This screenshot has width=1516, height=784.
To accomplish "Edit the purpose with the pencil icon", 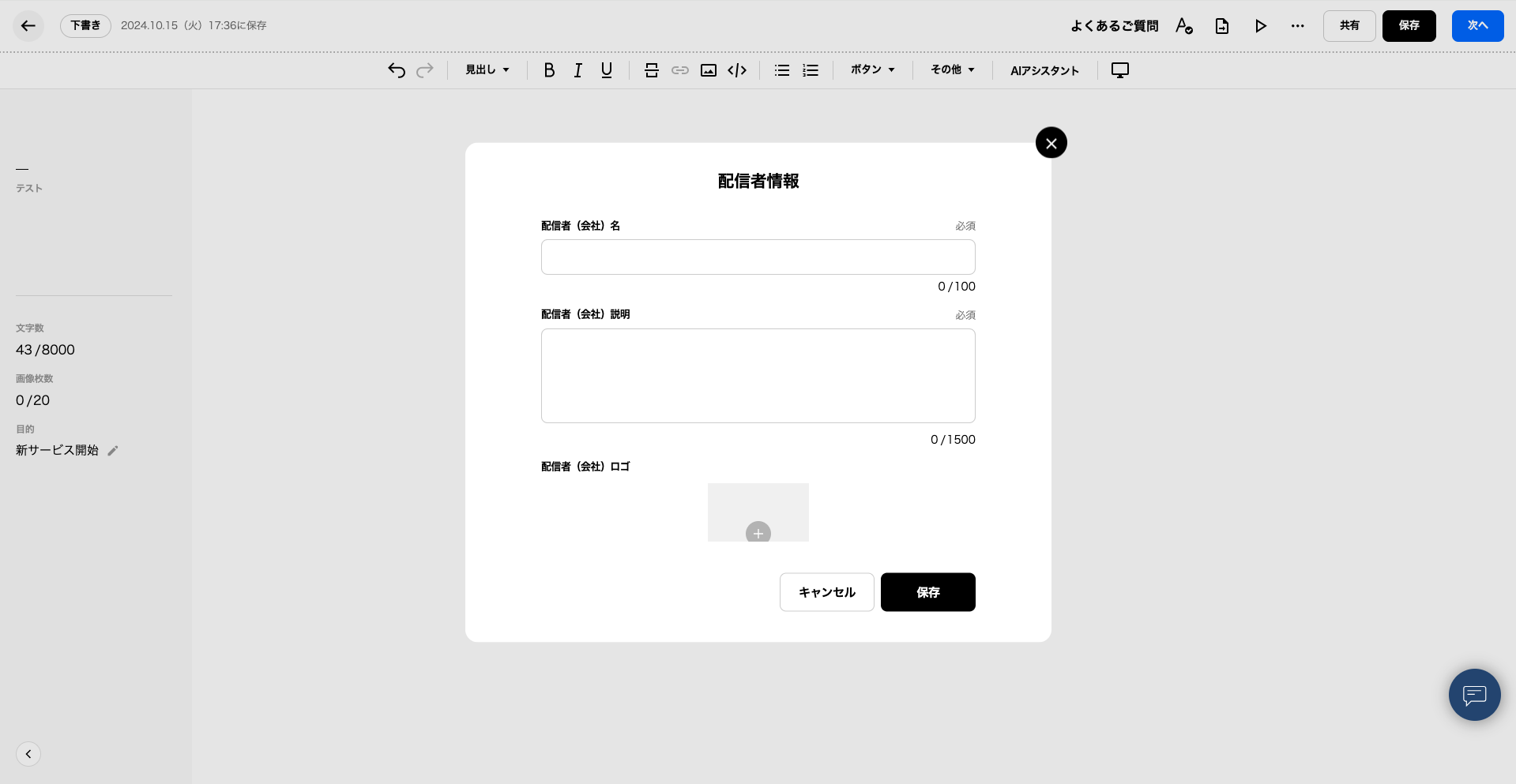I will pyautogui.click(x=113, y=451).
